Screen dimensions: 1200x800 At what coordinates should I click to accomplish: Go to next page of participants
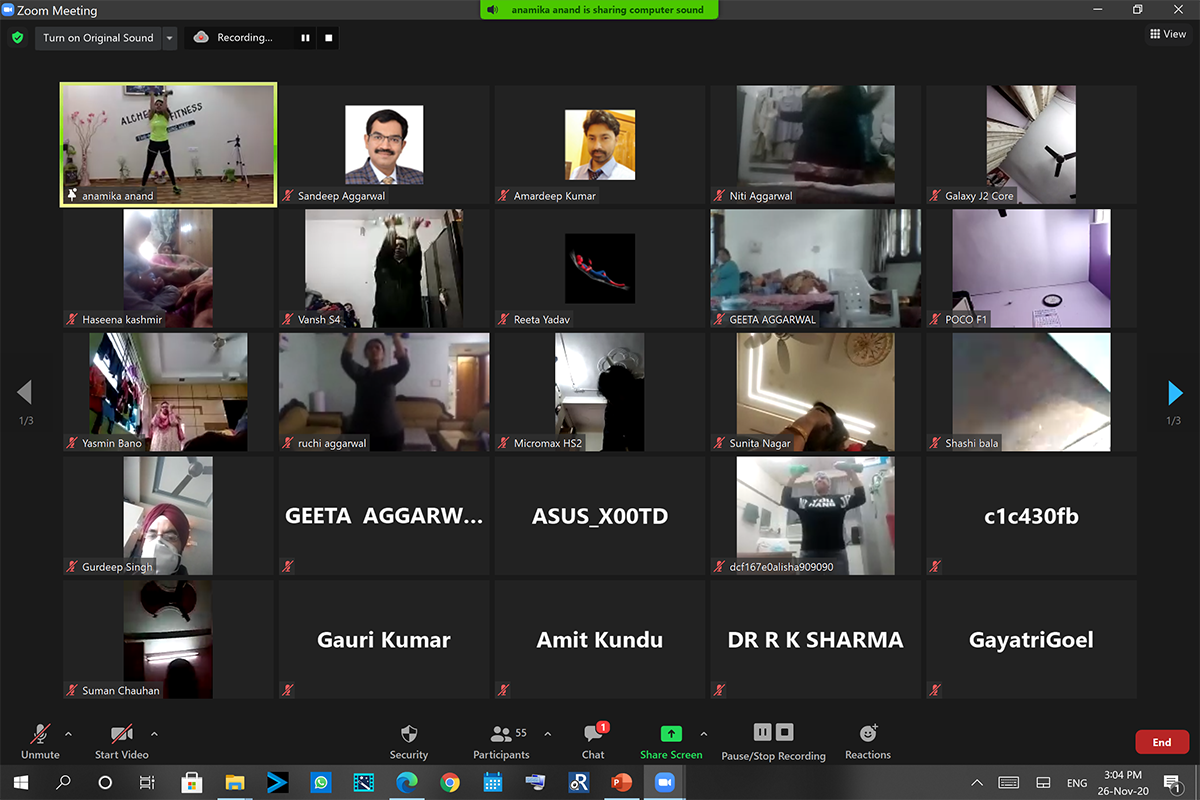click(1175, 393)
